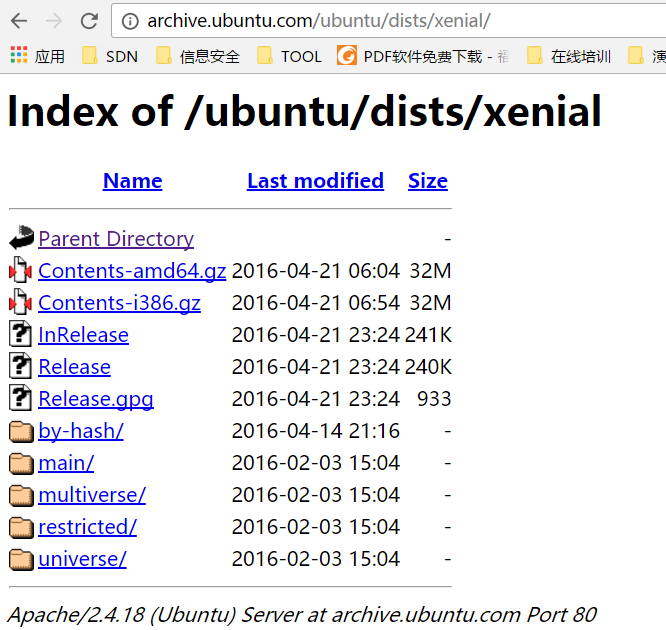The width and height of the screenshot is (666, 630).
Task: Click folder icon beside restricted/
Action: [21, 528]
